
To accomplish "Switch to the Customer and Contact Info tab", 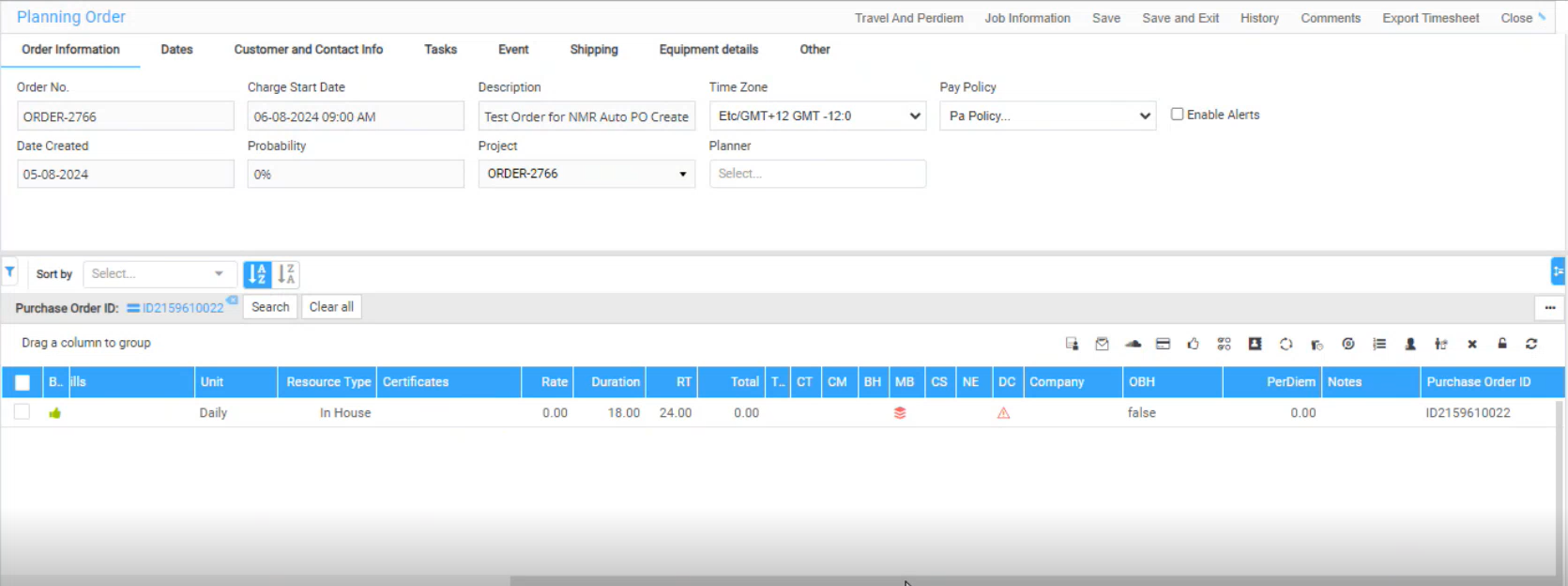I will point(308,50).
